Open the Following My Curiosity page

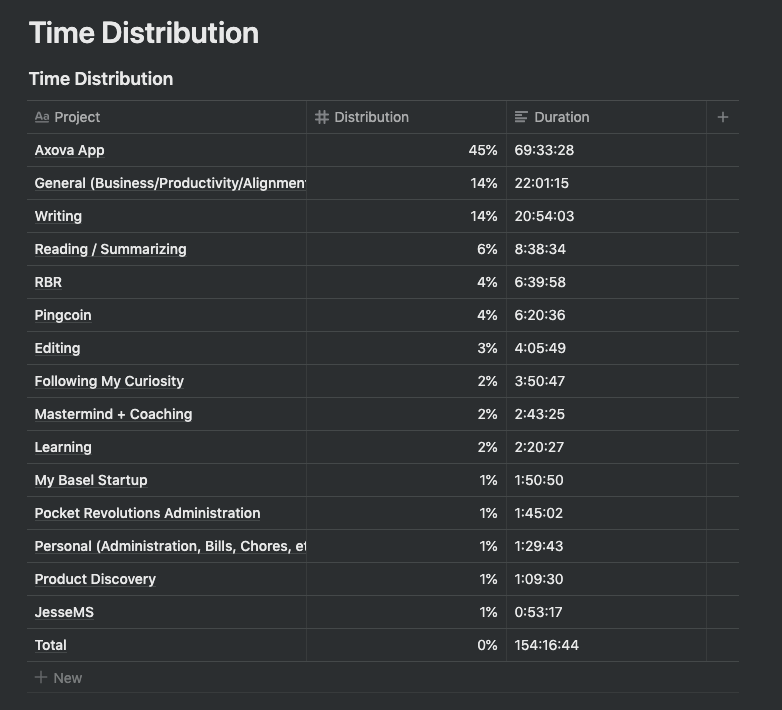coord(109,381)
